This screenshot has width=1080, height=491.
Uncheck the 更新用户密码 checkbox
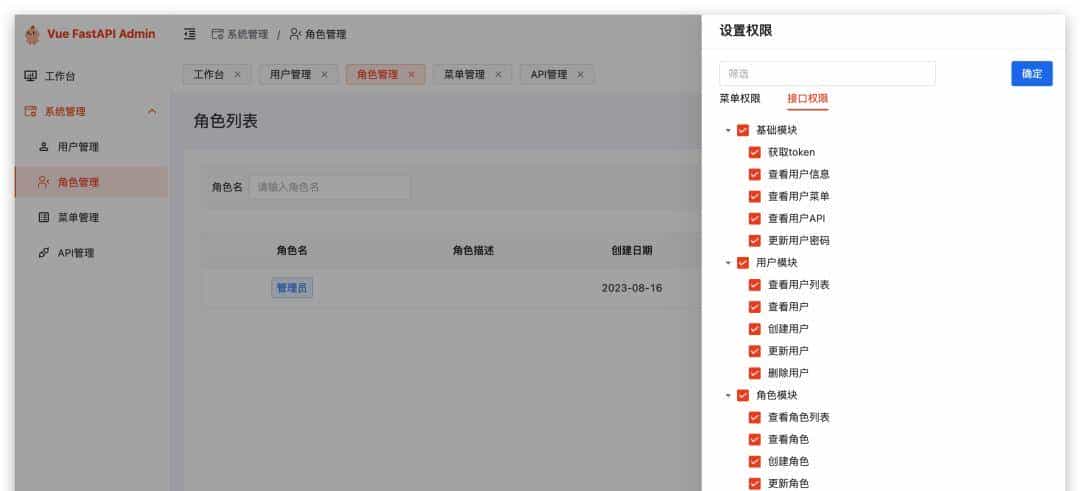pyautogui.click(x=755, y=240)
